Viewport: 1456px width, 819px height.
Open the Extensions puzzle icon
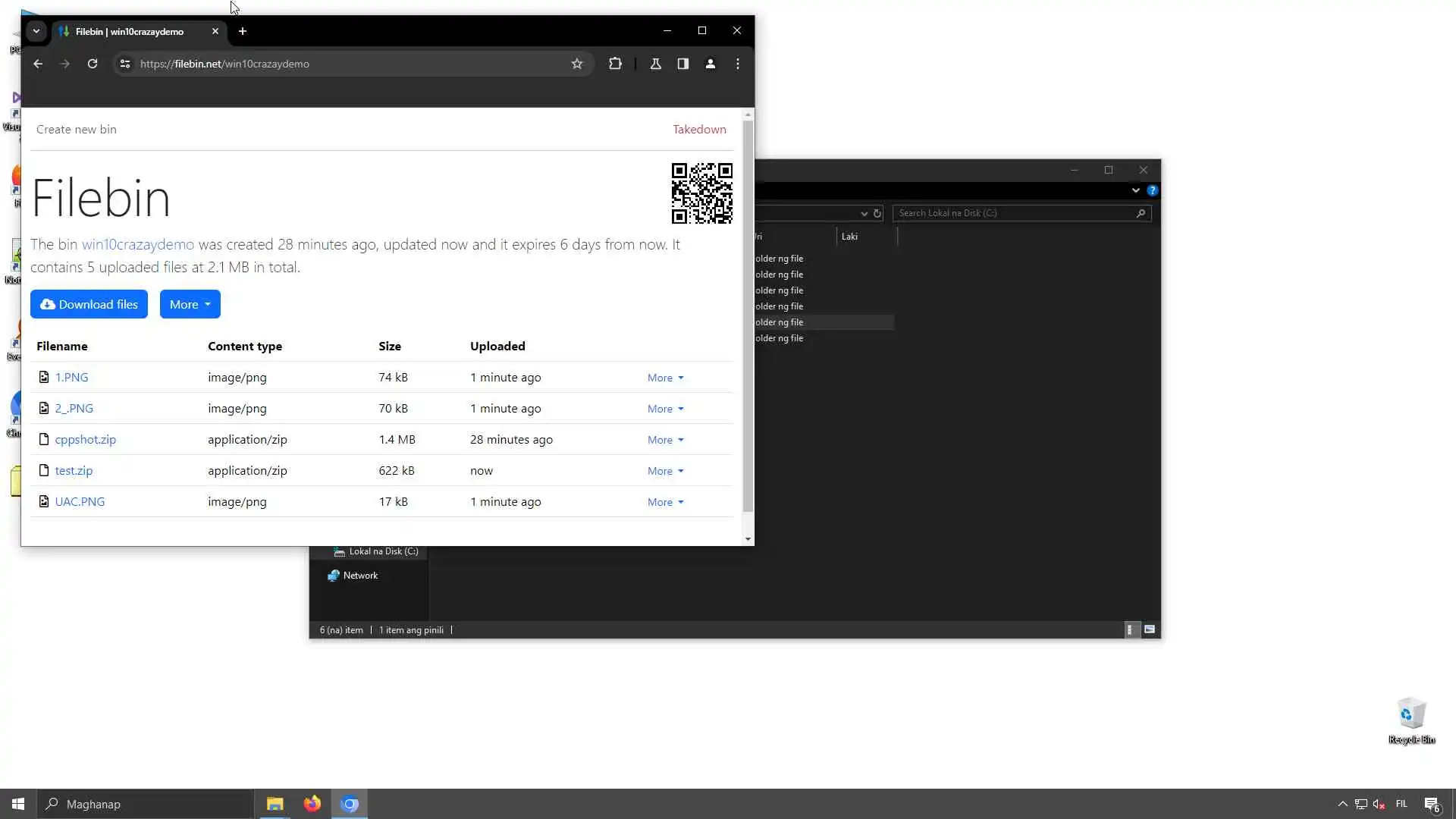point(615,64)
